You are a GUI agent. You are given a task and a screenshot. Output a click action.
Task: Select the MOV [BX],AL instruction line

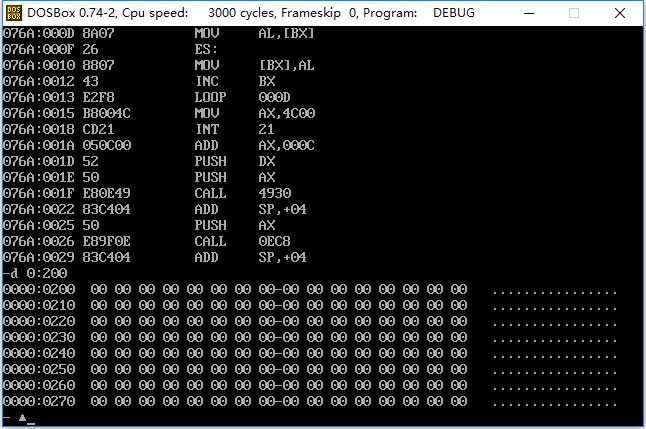[159, 65]
